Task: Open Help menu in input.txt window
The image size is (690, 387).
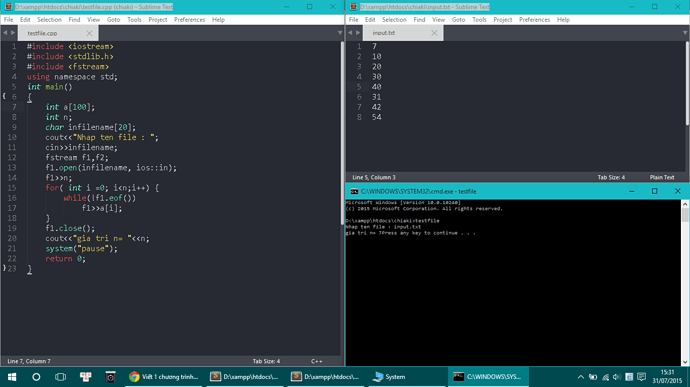Action: (x=563, y=20)
